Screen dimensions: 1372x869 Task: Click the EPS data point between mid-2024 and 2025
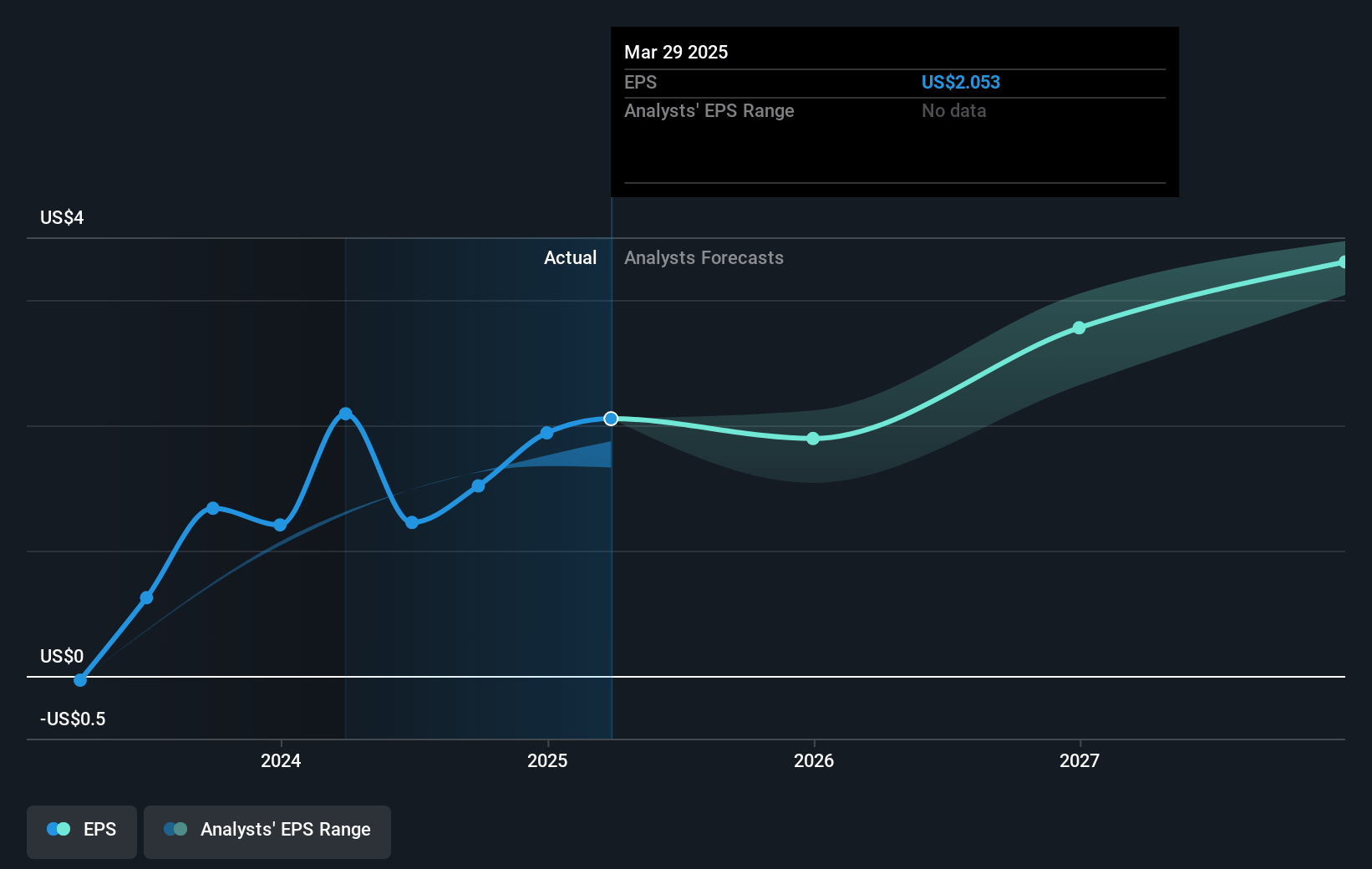[478, 485]
